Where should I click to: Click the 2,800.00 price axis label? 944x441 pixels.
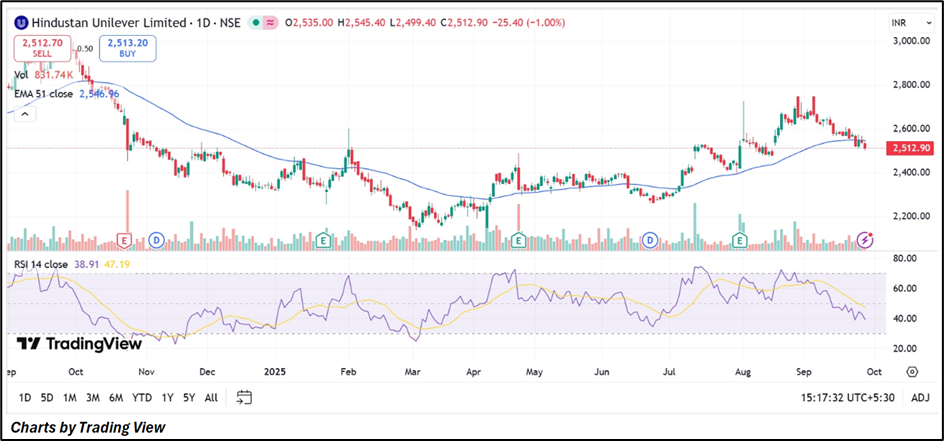coord(909,85)
